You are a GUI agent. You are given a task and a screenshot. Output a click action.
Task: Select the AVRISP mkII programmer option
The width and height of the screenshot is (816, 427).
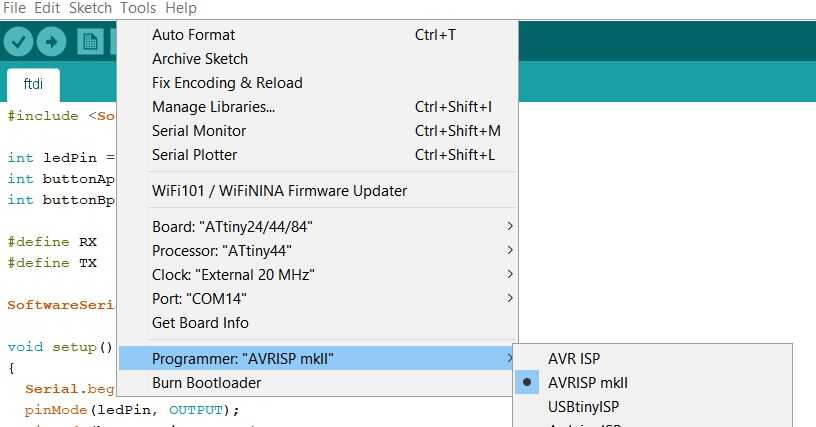pos(588,382)
